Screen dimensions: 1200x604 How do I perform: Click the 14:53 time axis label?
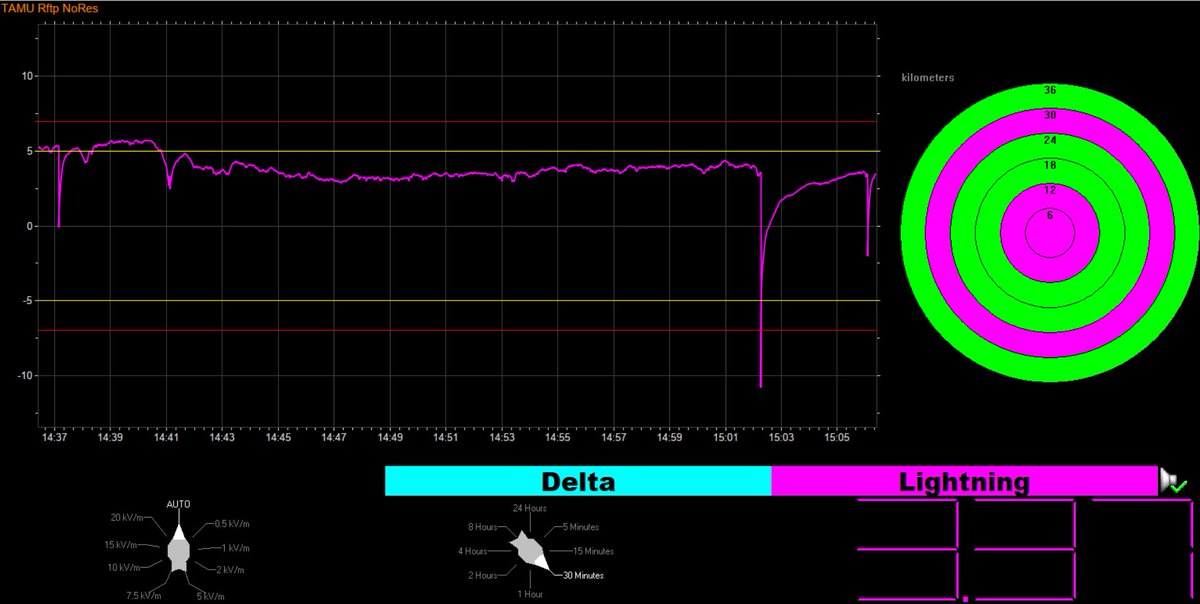504,437
